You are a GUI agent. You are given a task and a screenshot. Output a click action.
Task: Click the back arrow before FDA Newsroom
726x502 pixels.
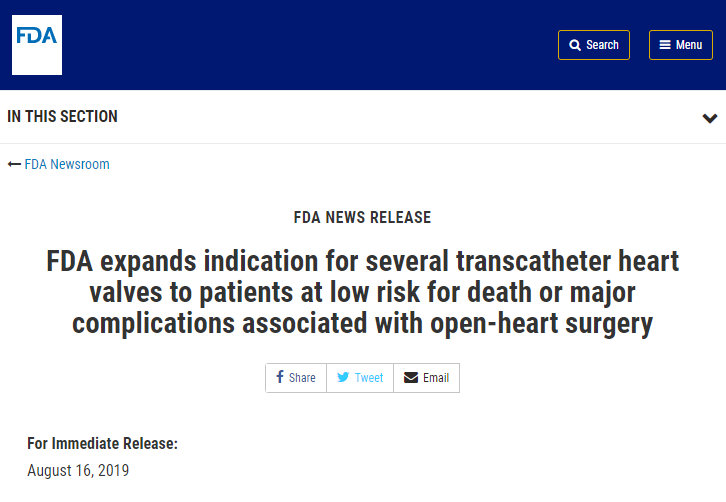pos(14,164)
